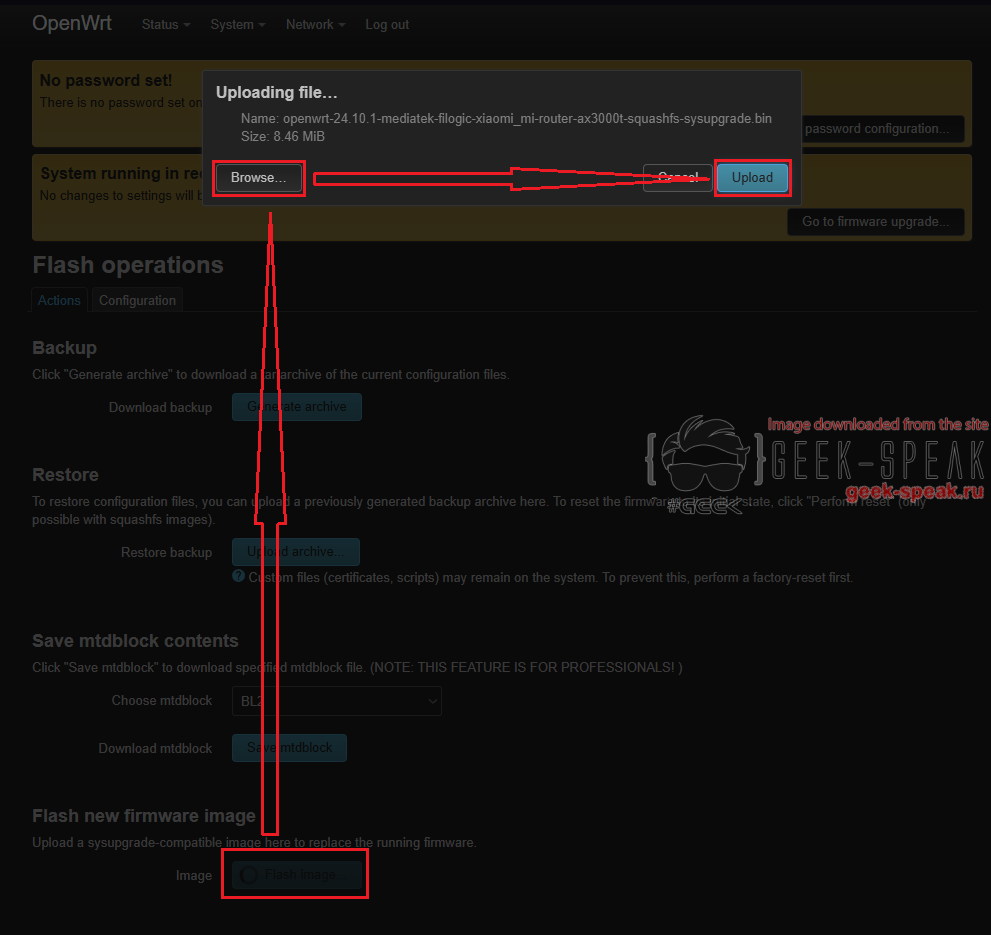Click the 'Backup' section heading
Viewport: 991px width, 935px height.
(x=64, y=348)
